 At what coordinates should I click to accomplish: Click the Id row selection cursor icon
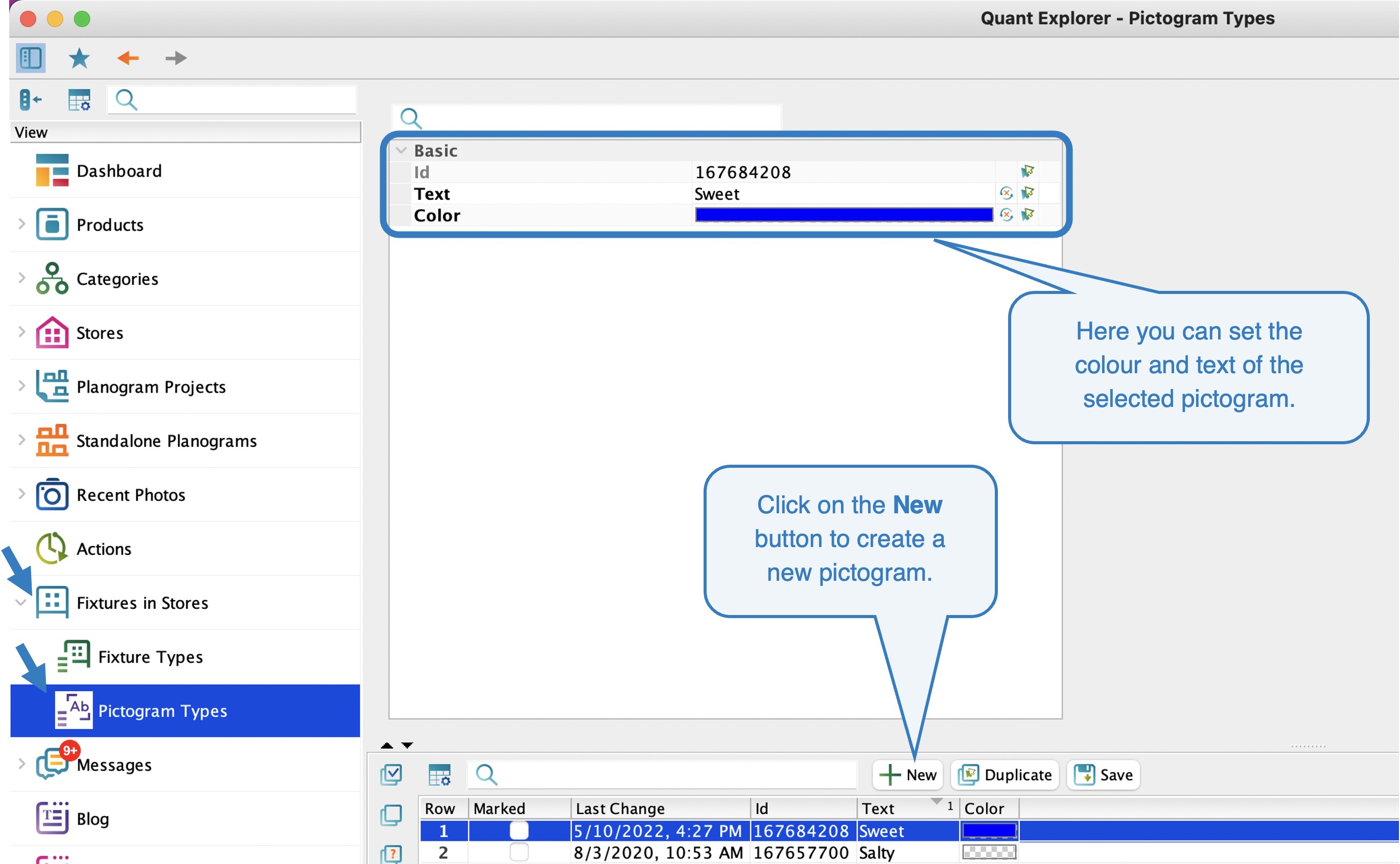[1028, 171]
